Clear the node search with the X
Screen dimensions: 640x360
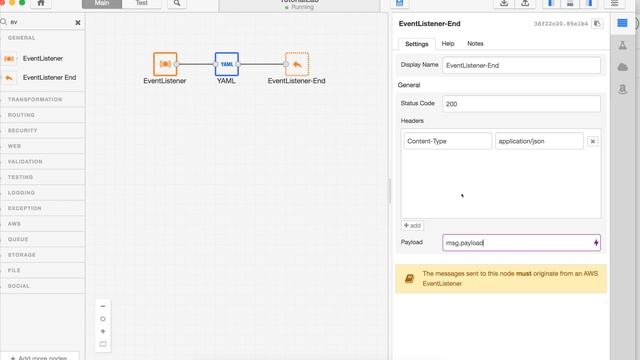[x=78, y=23]
